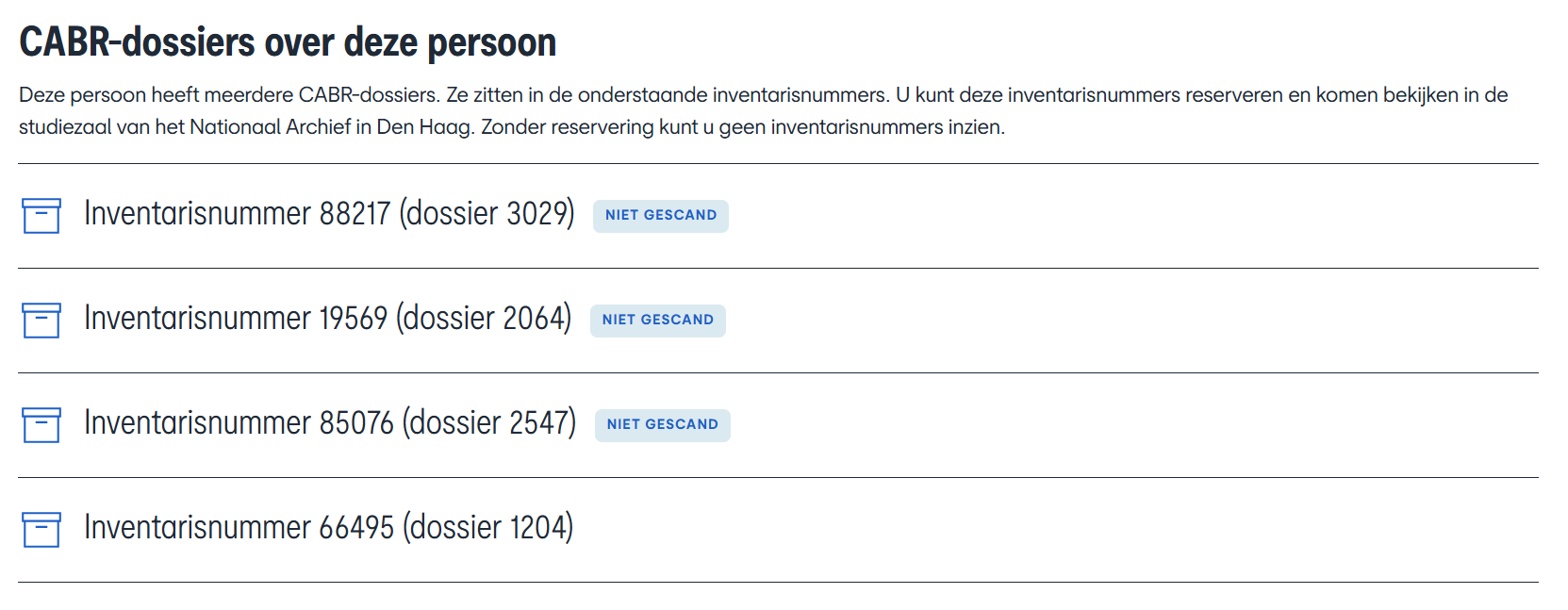Click the NIET GESCAND badge for inventory 19569
Viewport: 1568px width, 610px height.
[x=657, y=321]
